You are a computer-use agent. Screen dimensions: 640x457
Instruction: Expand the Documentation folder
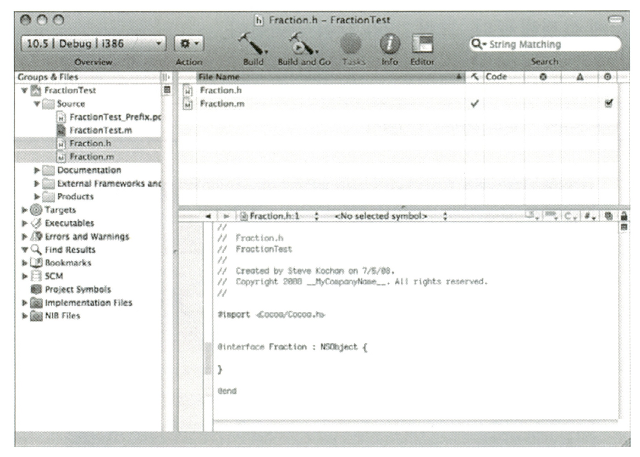(38, 170)
